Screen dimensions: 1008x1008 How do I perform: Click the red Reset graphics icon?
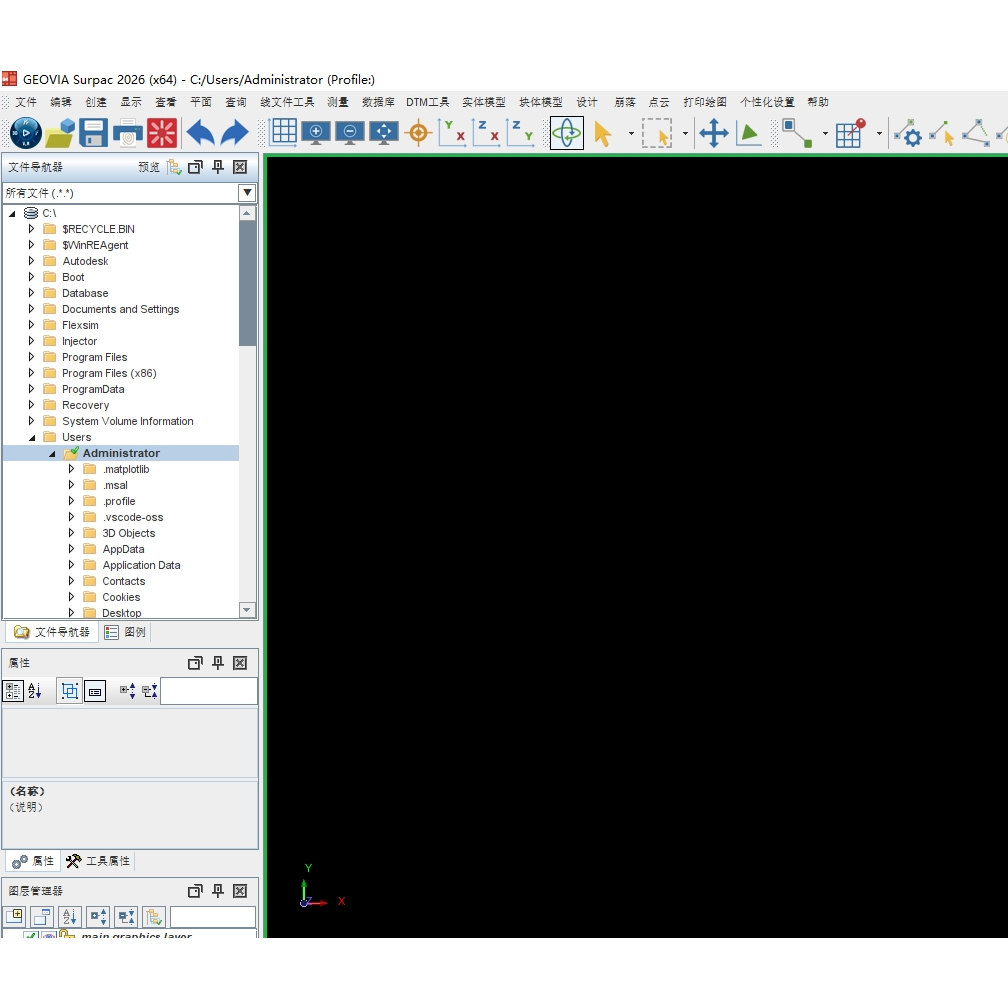161,133
